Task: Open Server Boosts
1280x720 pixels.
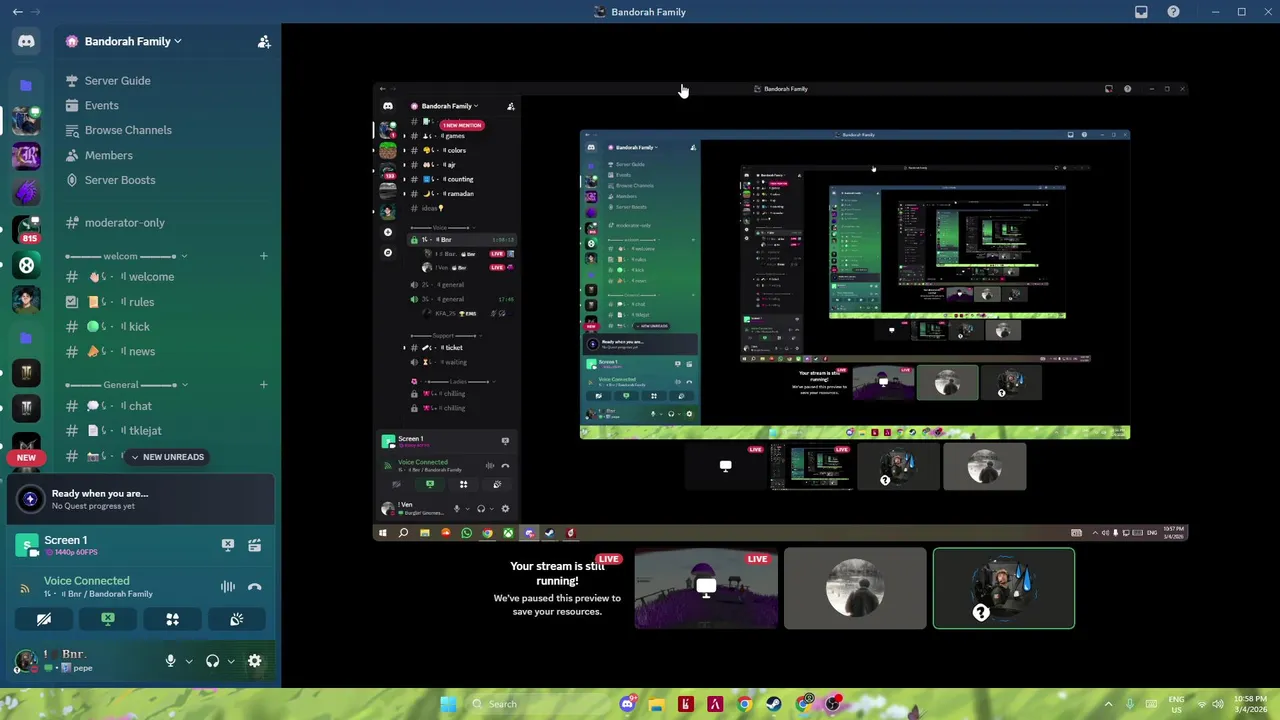Action: tap(168, 180)
